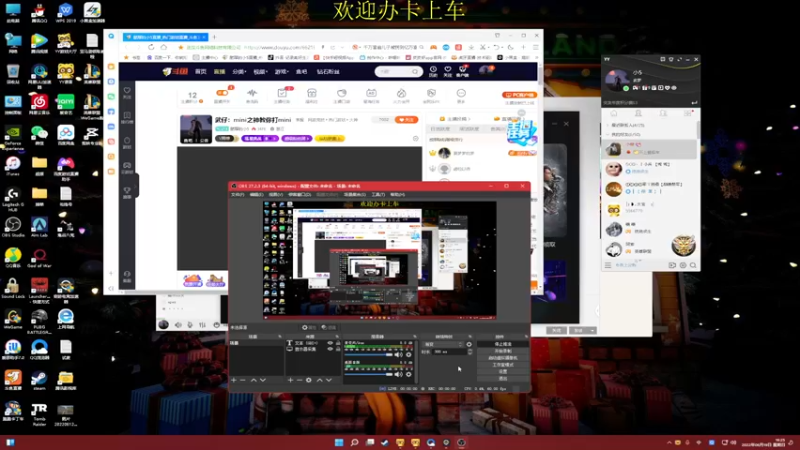Open settings gear for second audio mixer track
This screenshot has width=800, height=450.
pos(409,374)
